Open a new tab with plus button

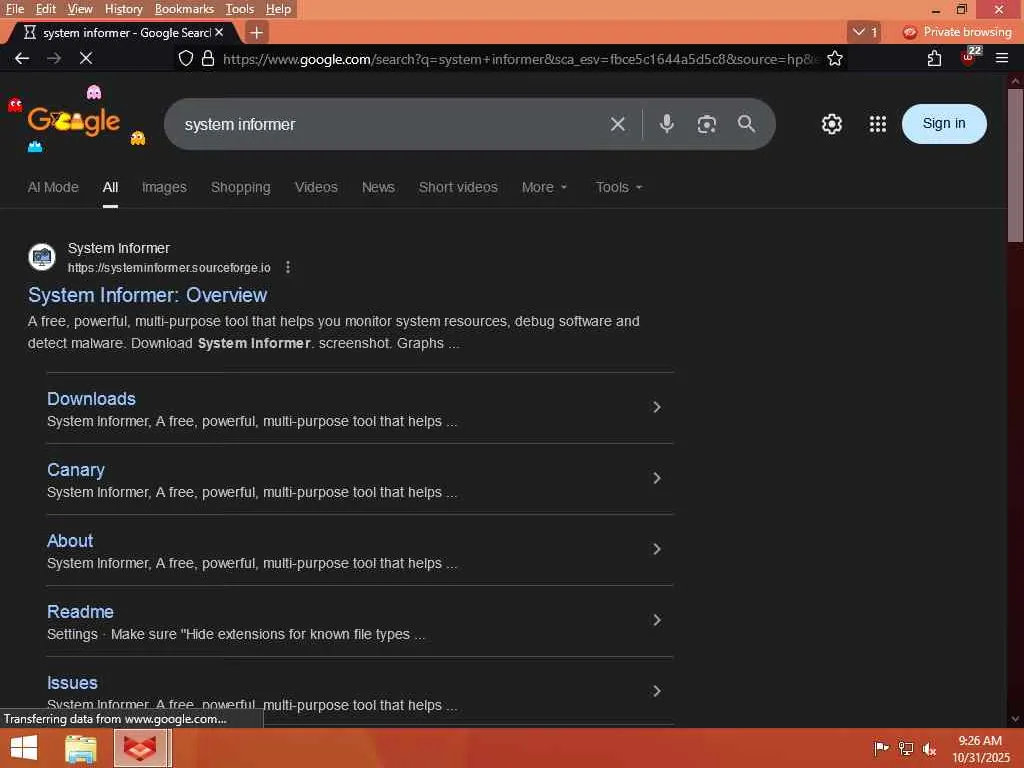pos(257,32)
